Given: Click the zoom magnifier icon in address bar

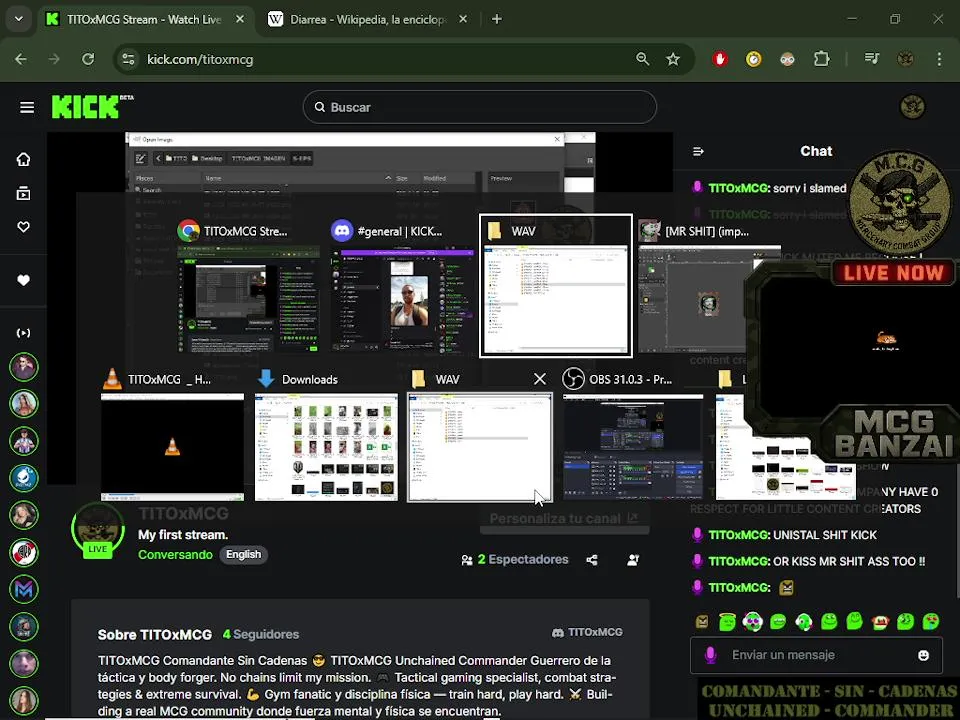Looking at the screenshot, I should click(x=642, y=59).
